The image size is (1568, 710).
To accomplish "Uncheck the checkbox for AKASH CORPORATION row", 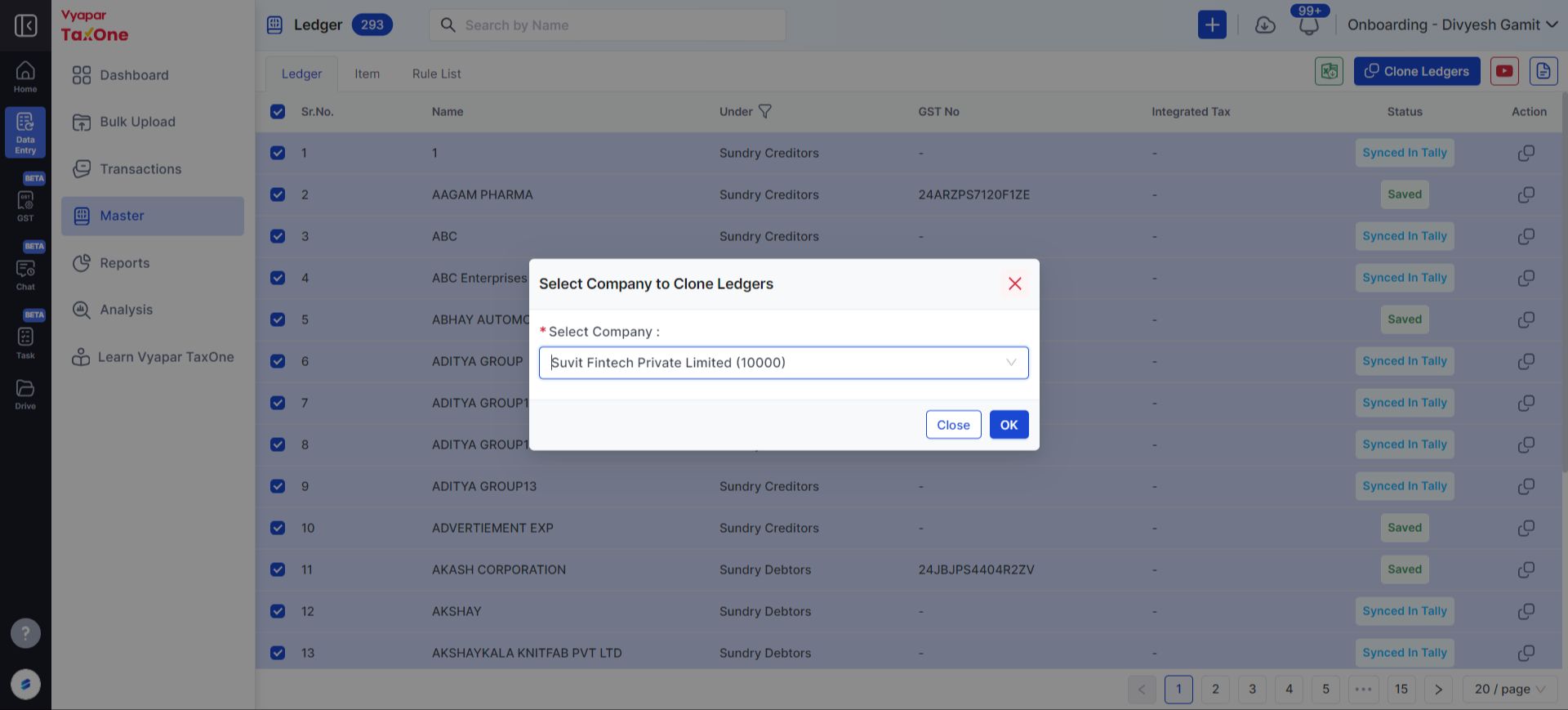I will 278,569.
